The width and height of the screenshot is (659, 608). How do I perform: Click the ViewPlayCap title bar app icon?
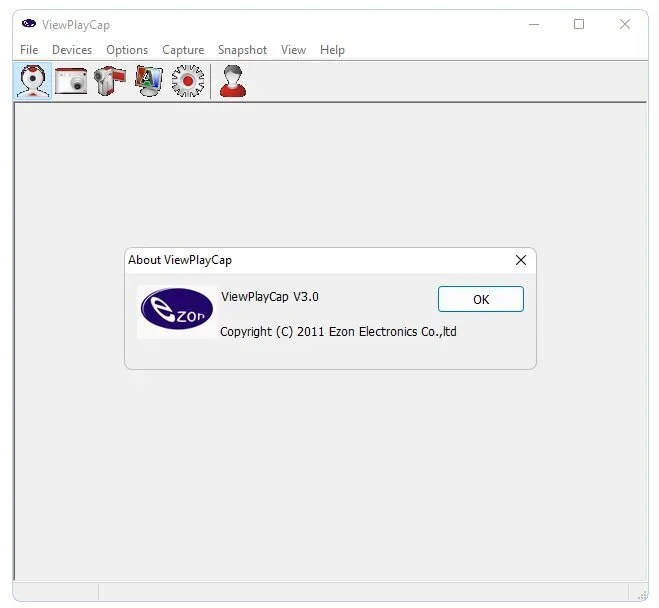[29, 23]
